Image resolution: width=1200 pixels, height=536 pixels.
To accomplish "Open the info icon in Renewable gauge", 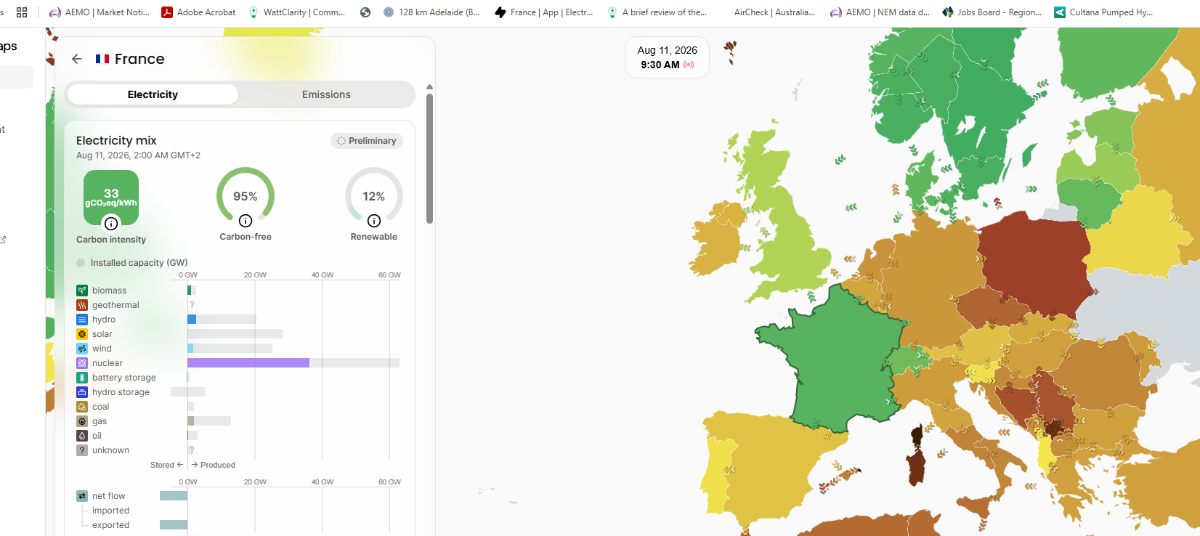I will coord(373,221).
